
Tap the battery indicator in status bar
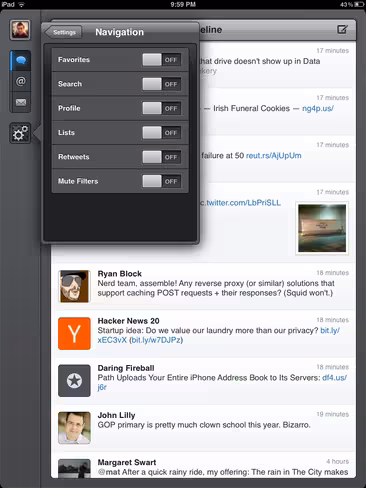pos(359,5)
